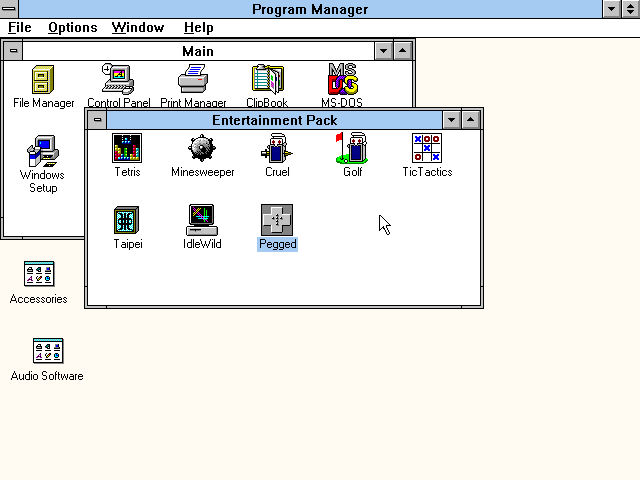Select the Cruel card game icon
Image resolution: width=640 pixels, height=480 pixels.
(277, 148)
